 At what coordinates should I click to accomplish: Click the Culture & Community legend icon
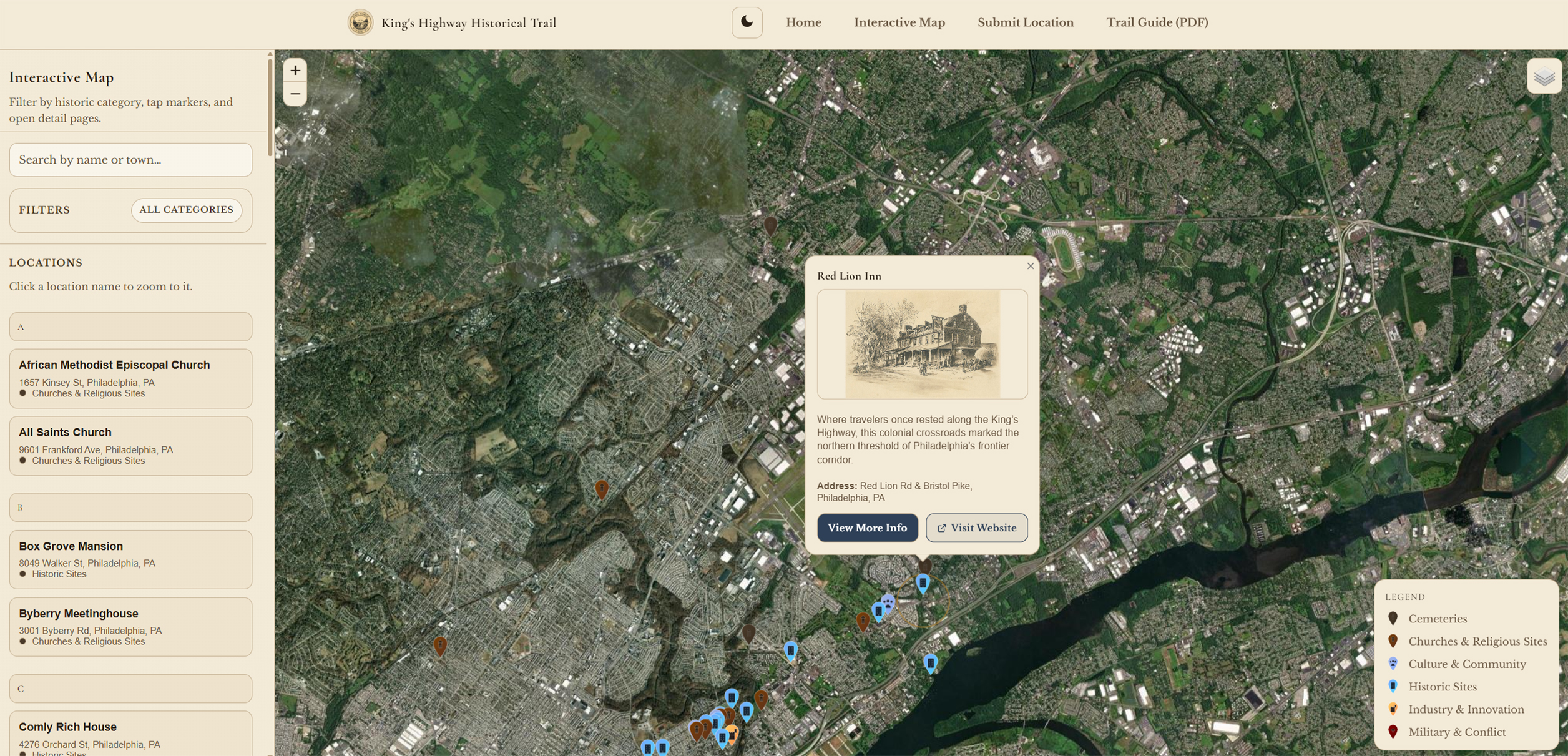tap(1393, 664)
